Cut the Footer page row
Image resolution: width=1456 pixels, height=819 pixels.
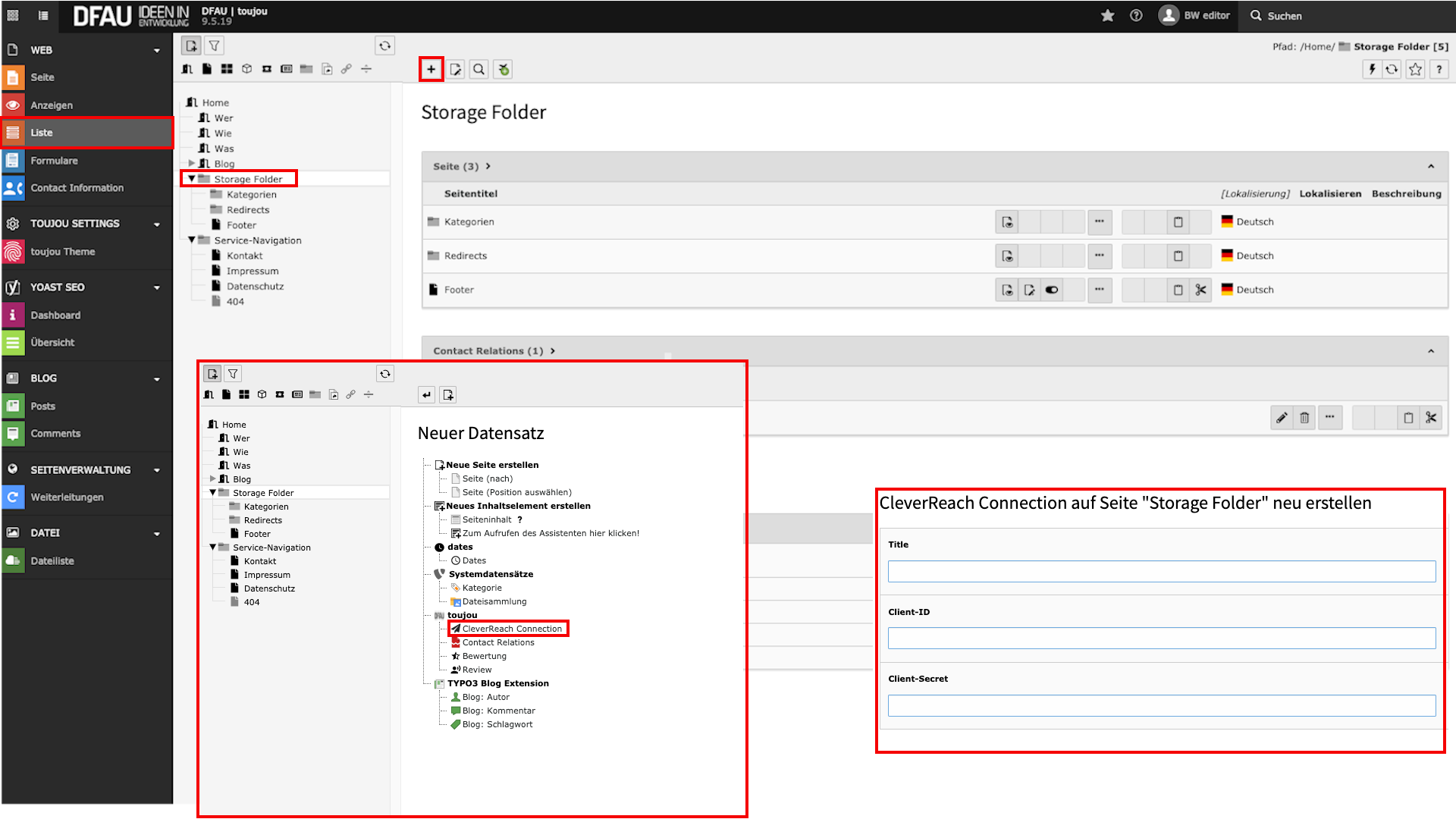point(1200,290)
